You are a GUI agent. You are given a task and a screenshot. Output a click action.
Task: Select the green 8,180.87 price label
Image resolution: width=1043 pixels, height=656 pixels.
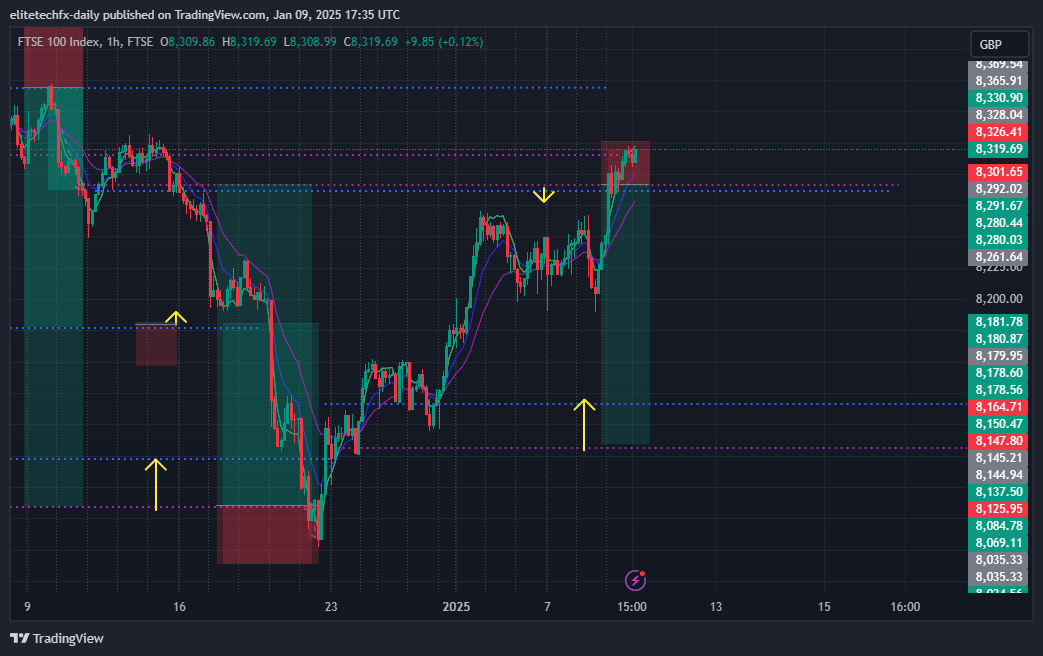(998, 339)
